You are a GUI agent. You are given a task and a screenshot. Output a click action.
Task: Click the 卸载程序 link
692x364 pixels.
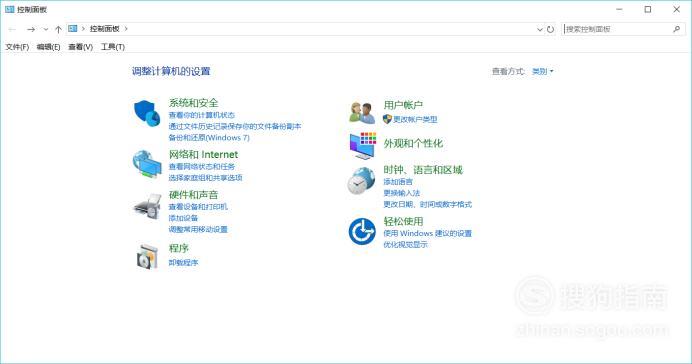183,263
